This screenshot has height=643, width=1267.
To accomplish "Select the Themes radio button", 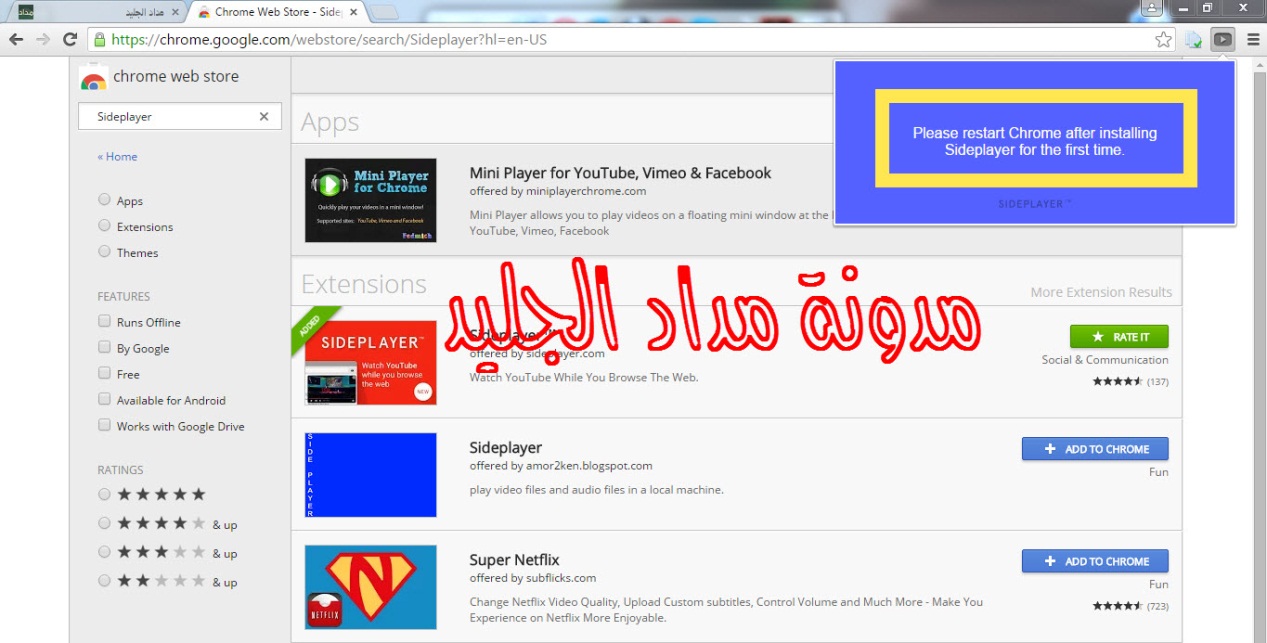I will tap(104, 252).
